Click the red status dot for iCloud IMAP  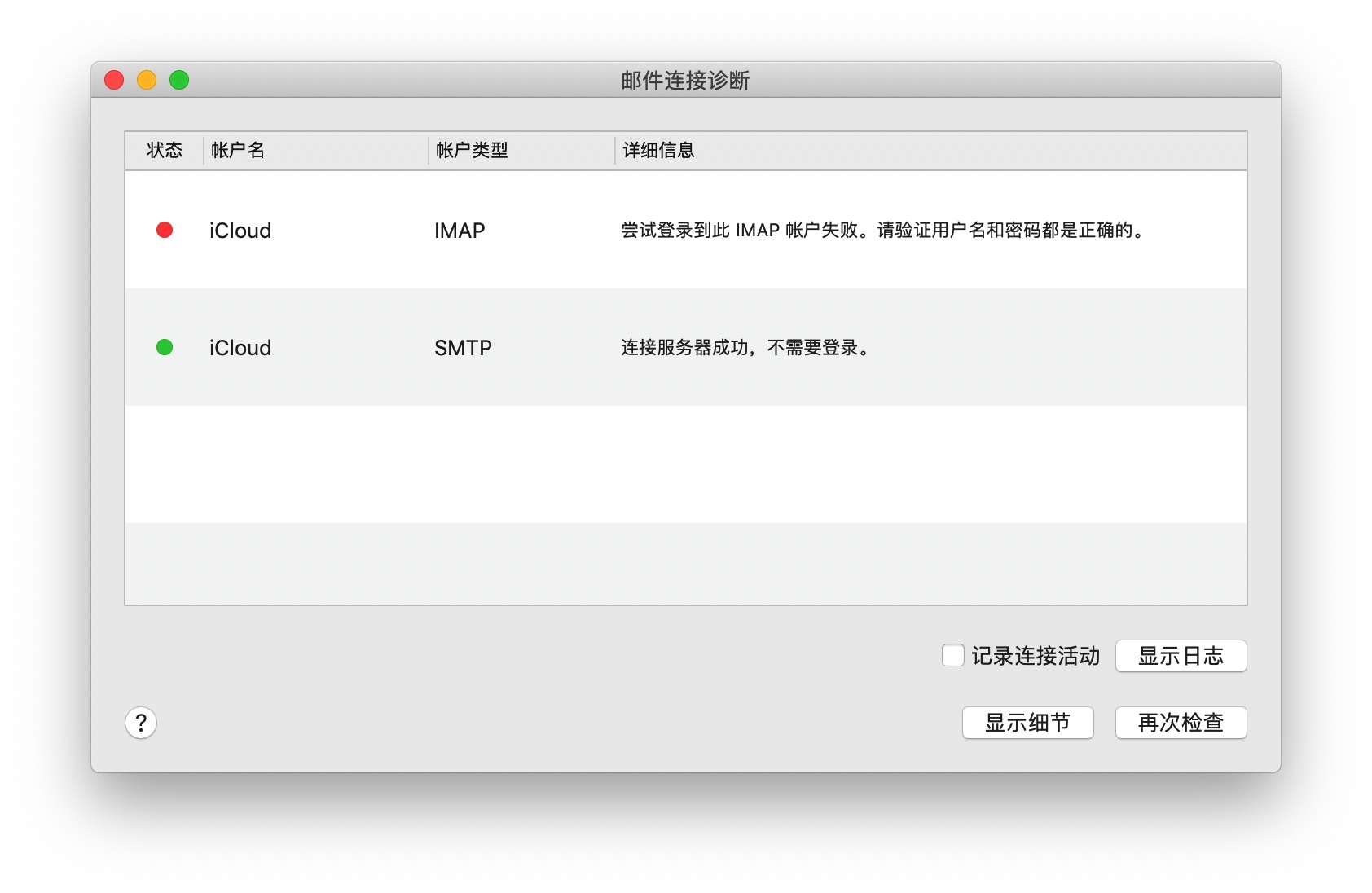pos(165,230)
